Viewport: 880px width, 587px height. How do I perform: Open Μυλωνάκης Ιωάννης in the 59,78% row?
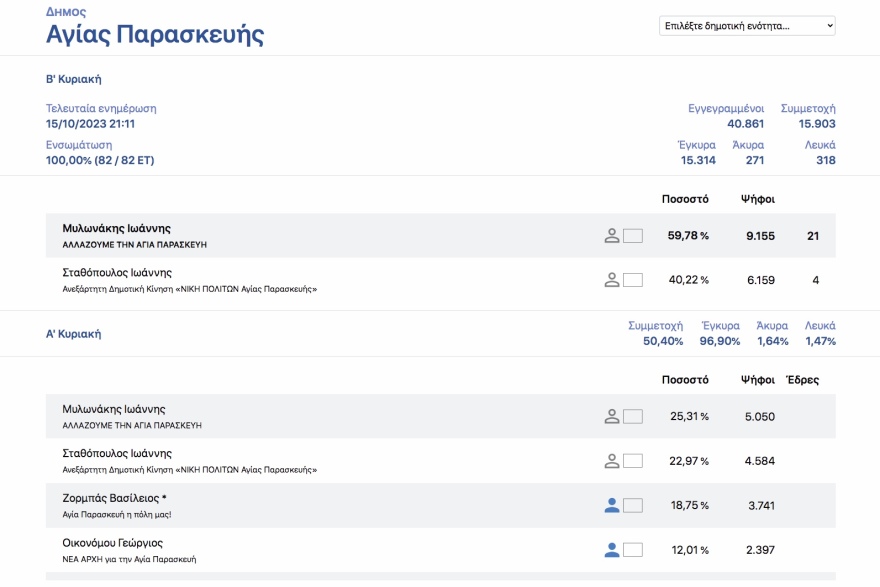(116, 228)
